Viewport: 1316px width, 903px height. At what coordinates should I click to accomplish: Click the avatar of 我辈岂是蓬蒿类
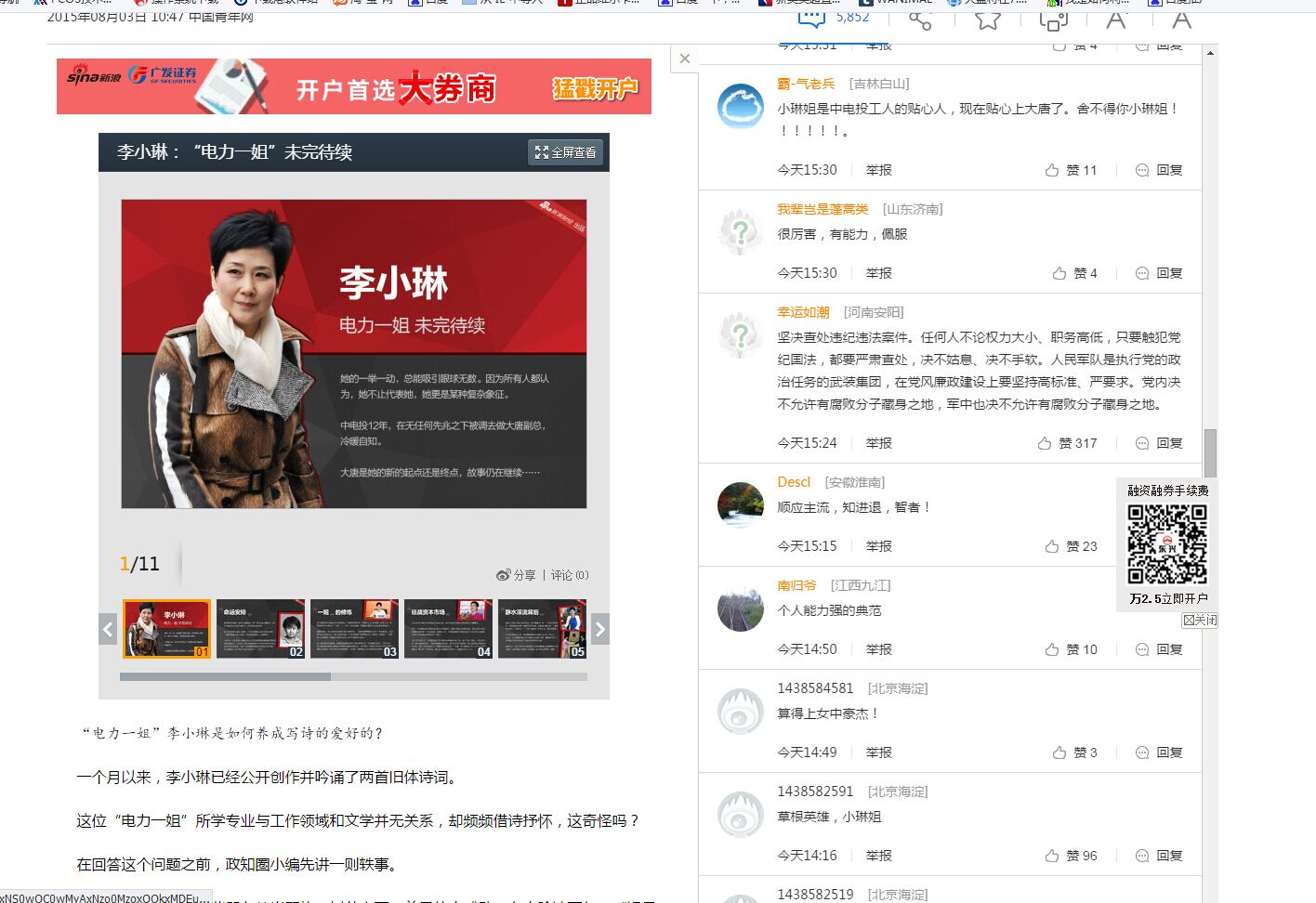point(741,231)
